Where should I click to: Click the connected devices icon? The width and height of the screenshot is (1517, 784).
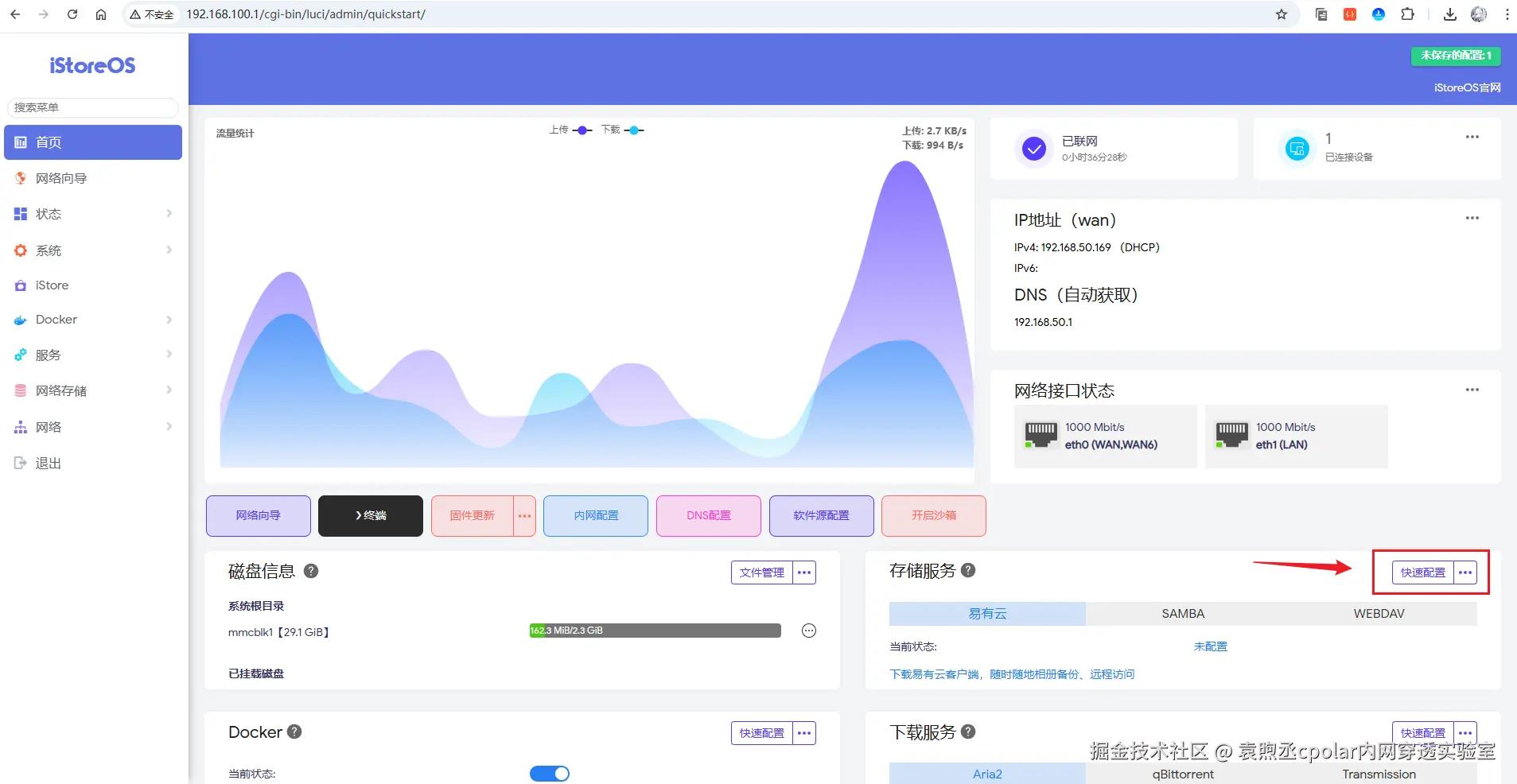(x=1297, y=148)
